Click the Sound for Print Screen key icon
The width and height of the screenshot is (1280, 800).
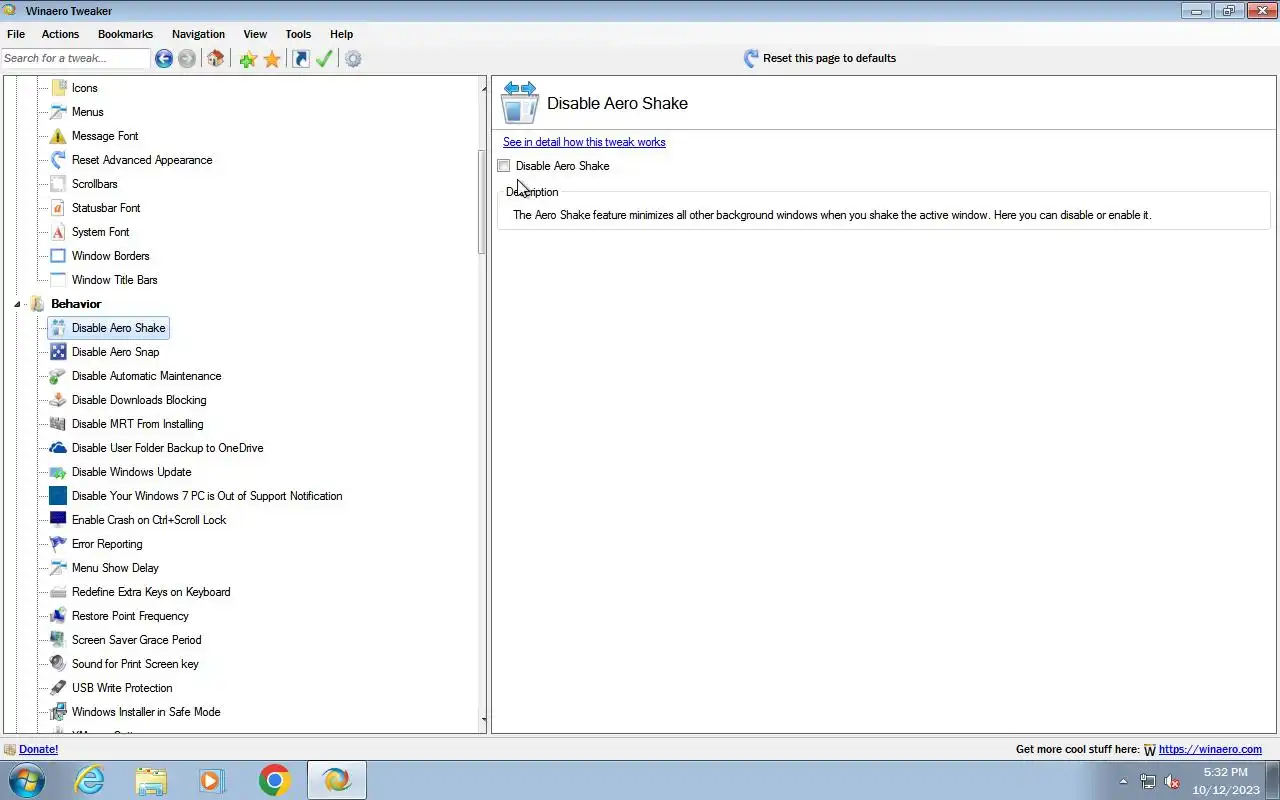[58, 664]
